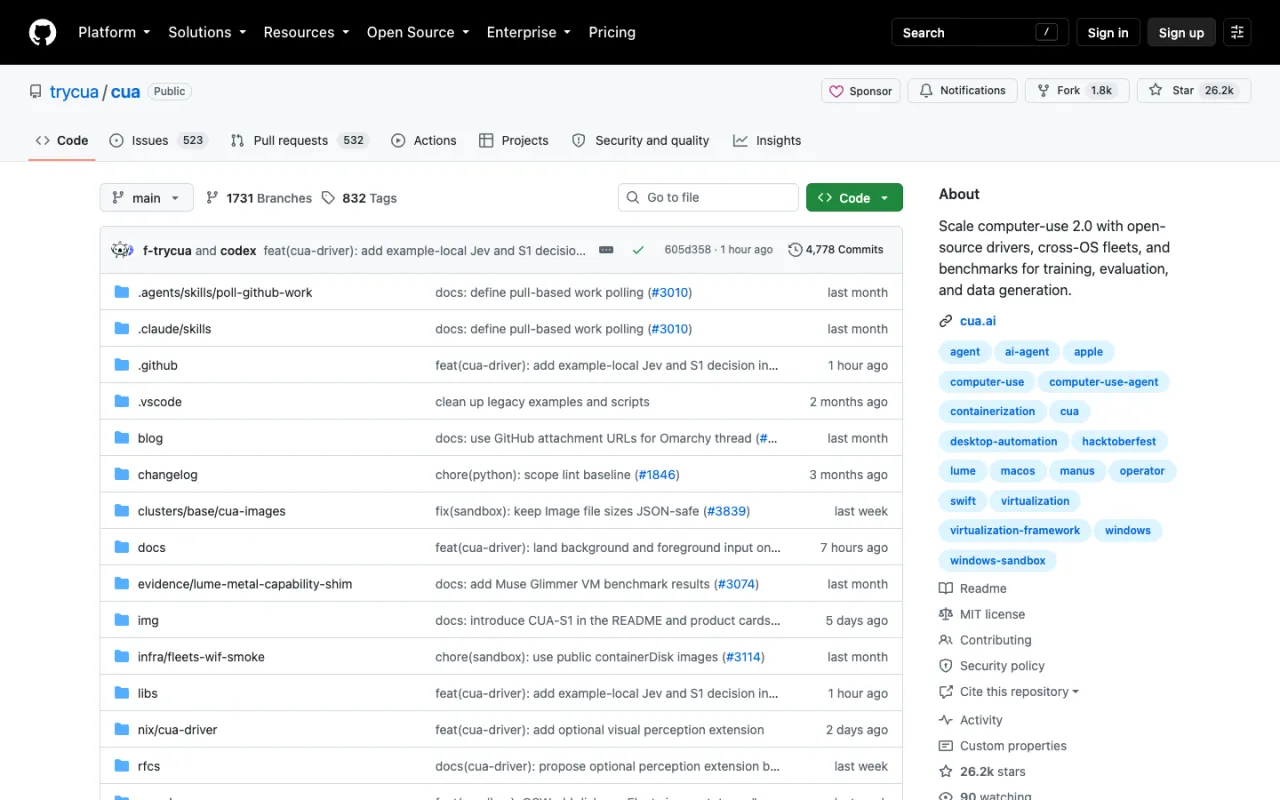Open the appearance settings icon button
Image resolution: width=1280 pixels, height=800 pixels.
coord(1238,32)
